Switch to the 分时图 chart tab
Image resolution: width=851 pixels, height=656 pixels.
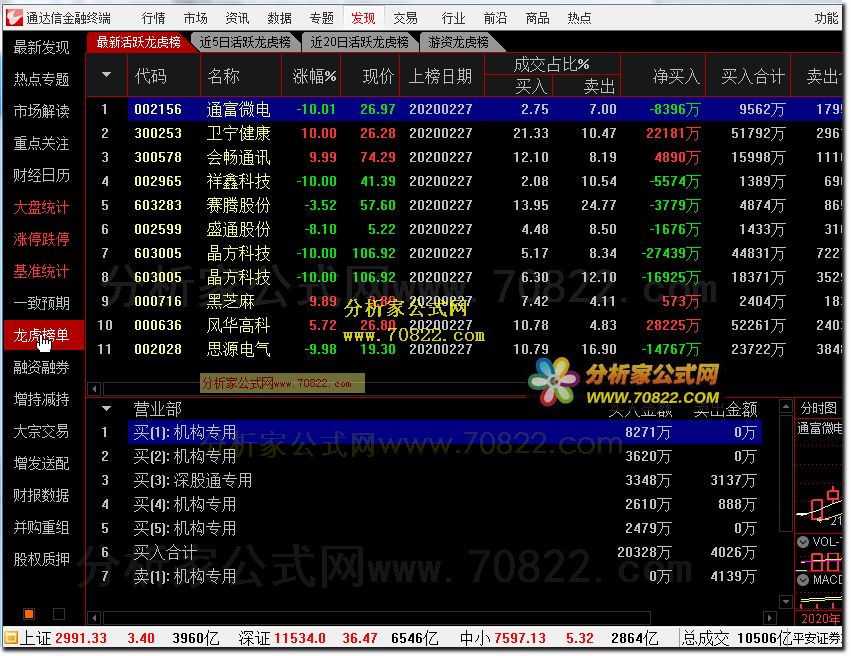pos(818,408)
